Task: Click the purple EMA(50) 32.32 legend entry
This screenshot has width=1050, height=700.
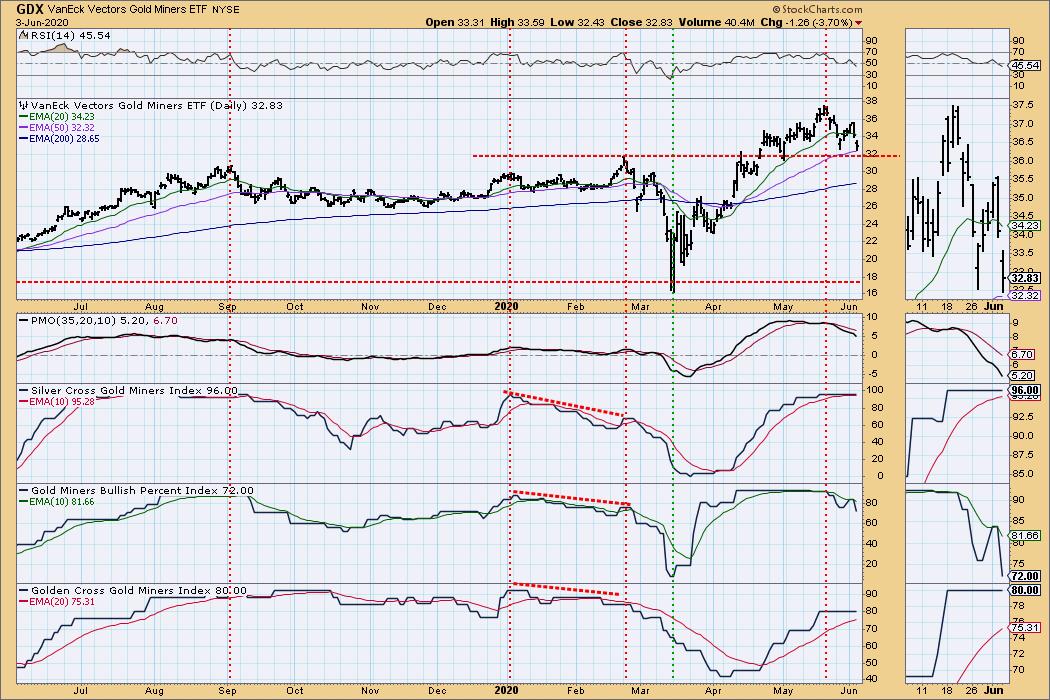Action: pyautogui.click(x=56, y=127)
